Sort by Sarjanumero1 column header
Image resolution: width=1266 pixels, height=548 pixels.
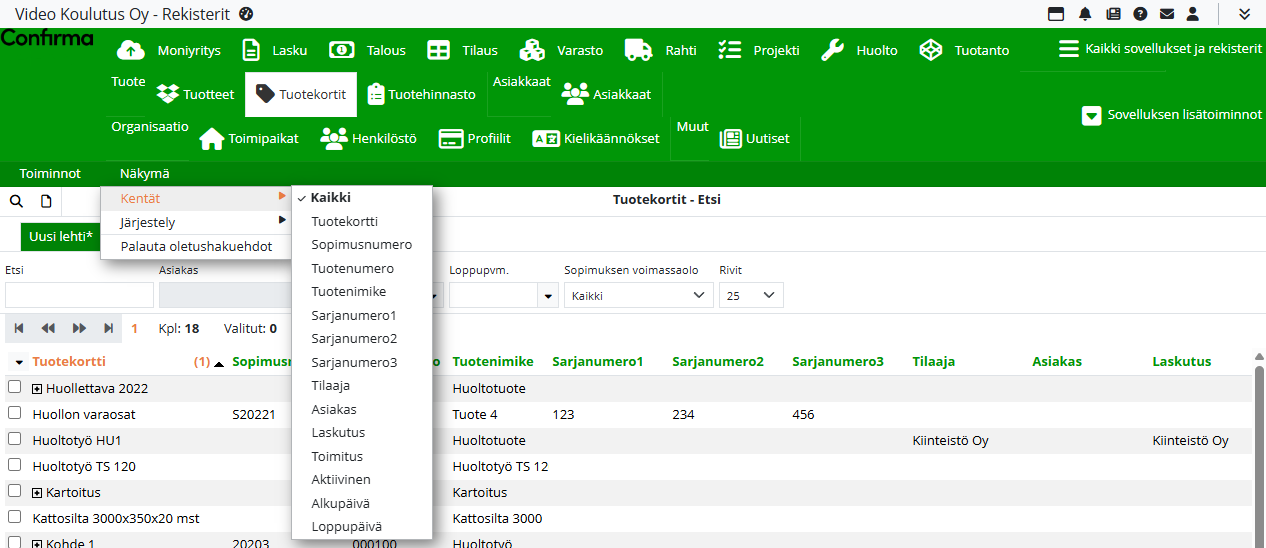coord(597,361)
